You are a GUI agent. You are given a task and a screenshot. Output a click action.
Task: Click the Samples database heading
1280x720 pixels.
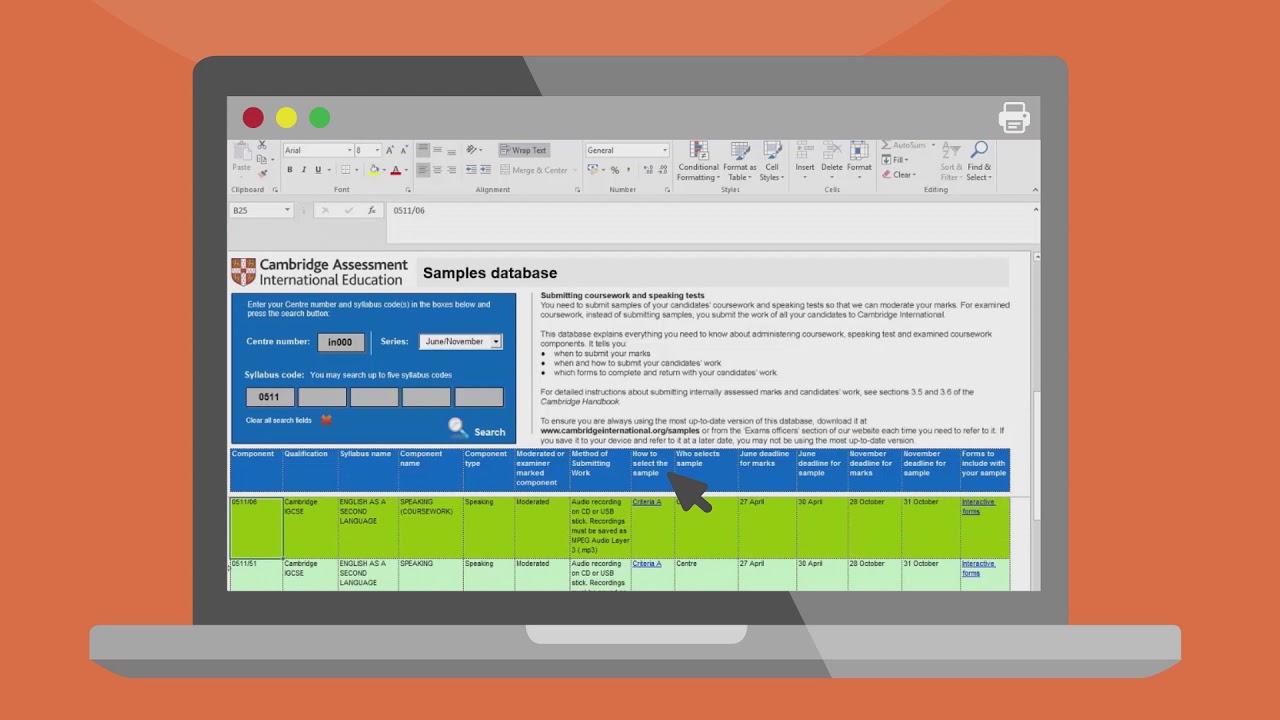(x=490, y=273)
